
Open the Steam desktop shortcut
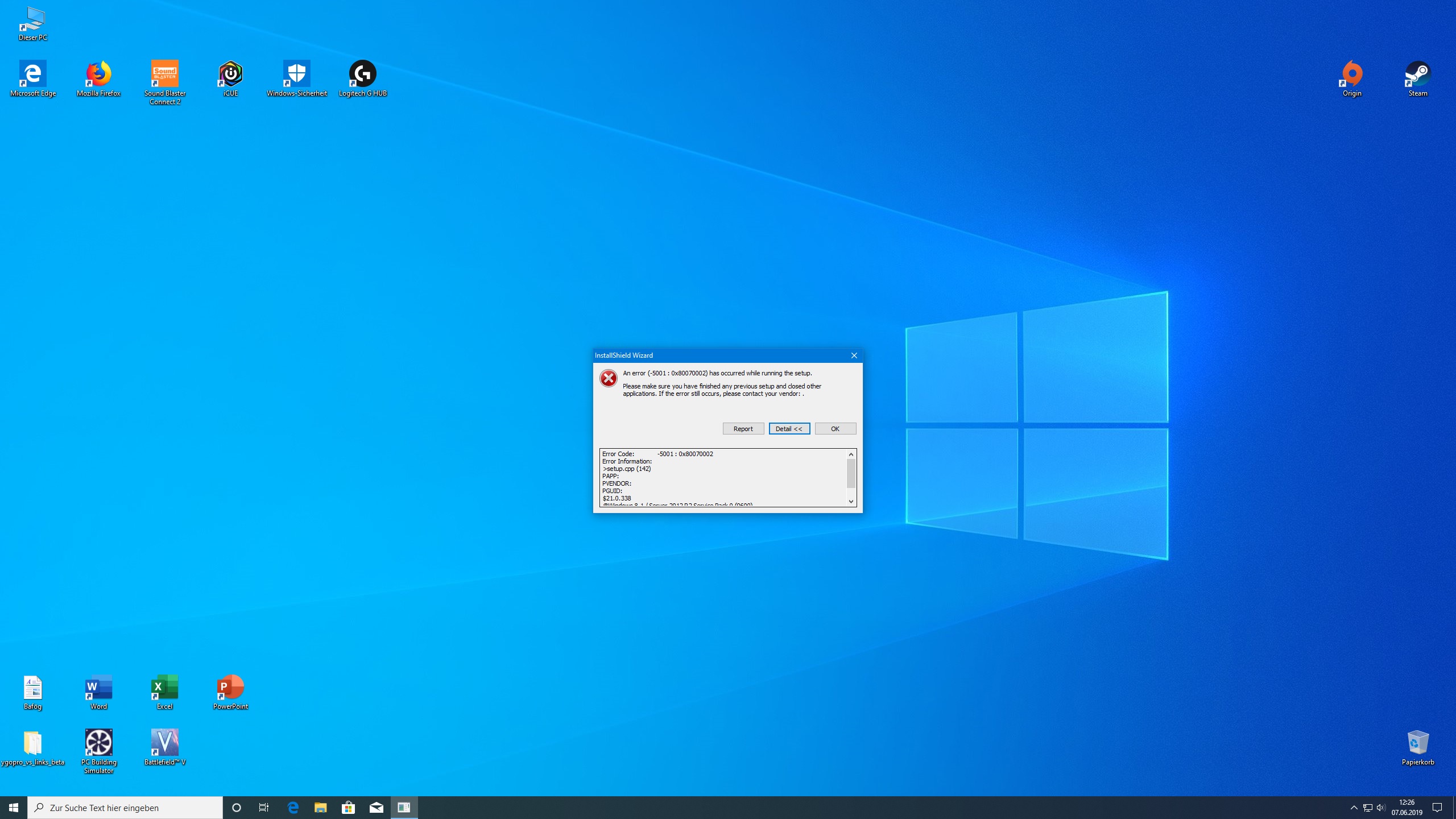pos(1417,75)
